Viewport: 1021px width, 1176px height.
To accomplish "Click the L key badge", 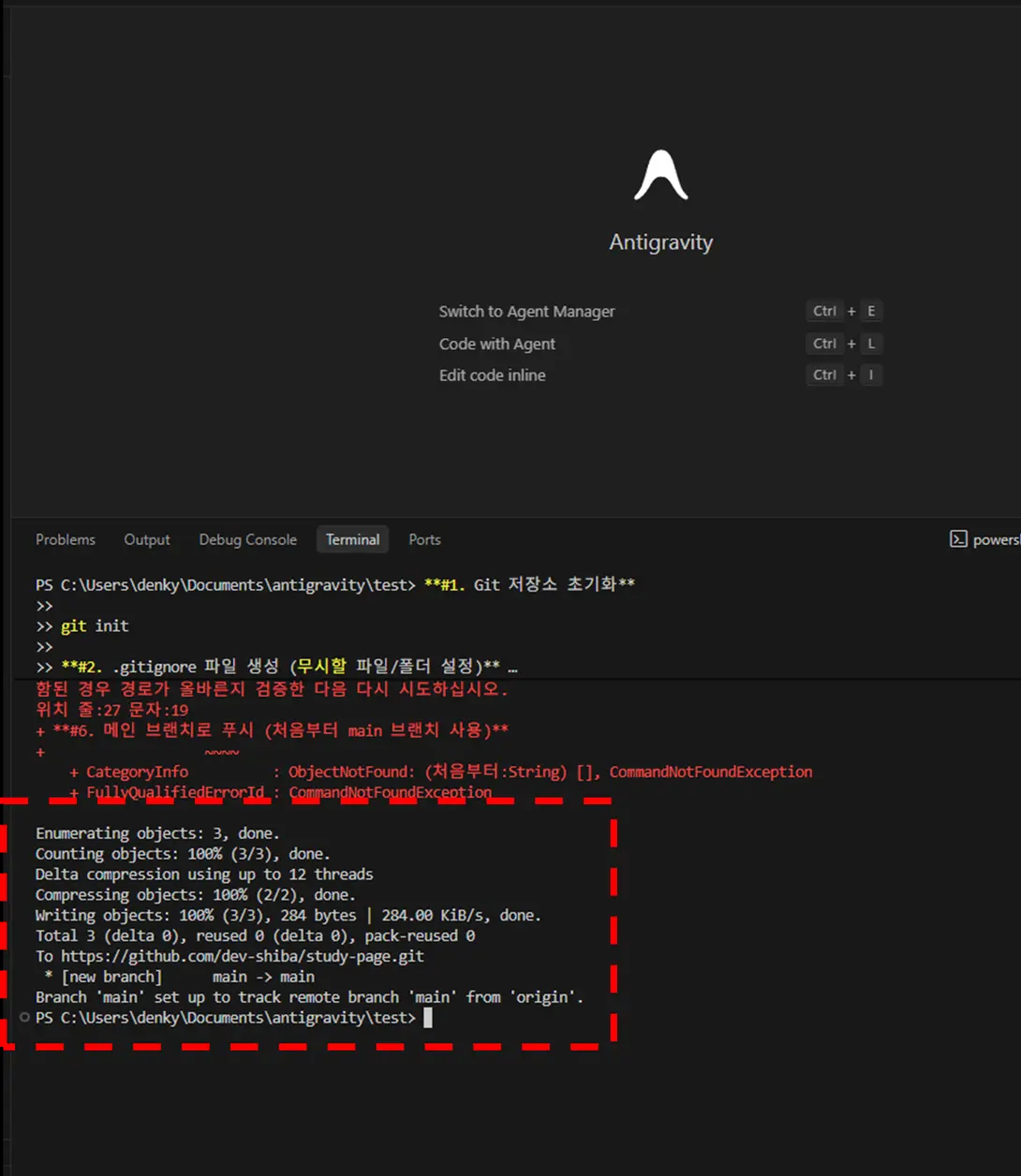I will click(x=871, y=344).
